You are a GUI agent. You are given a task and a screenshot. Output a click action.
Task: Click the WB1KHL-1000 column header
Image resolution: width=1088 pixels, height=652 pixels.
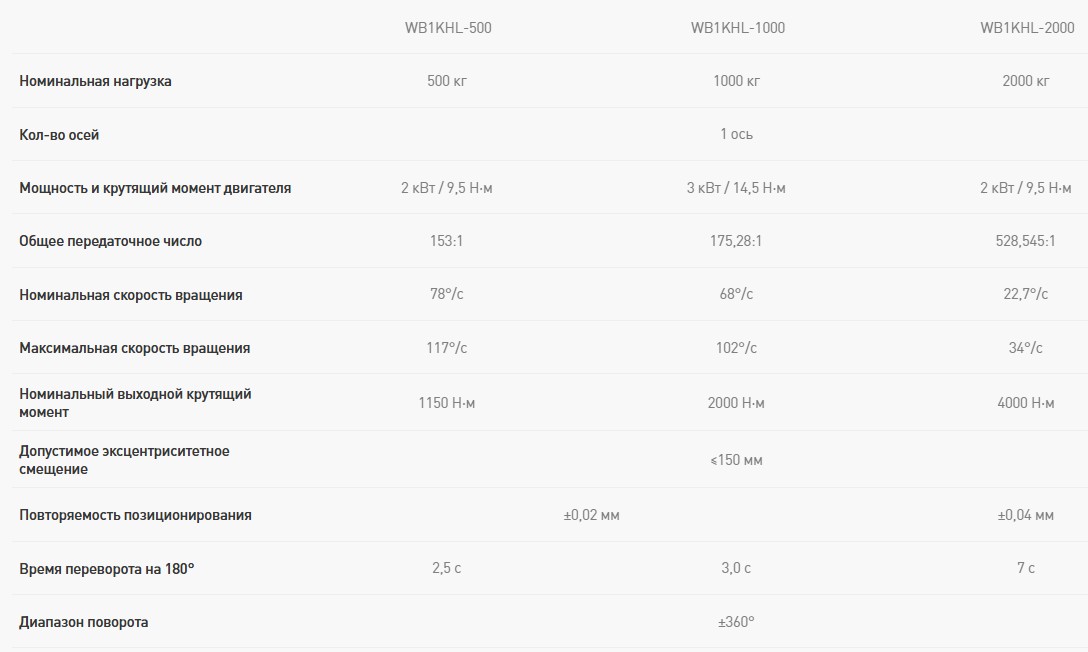[737, 28]
